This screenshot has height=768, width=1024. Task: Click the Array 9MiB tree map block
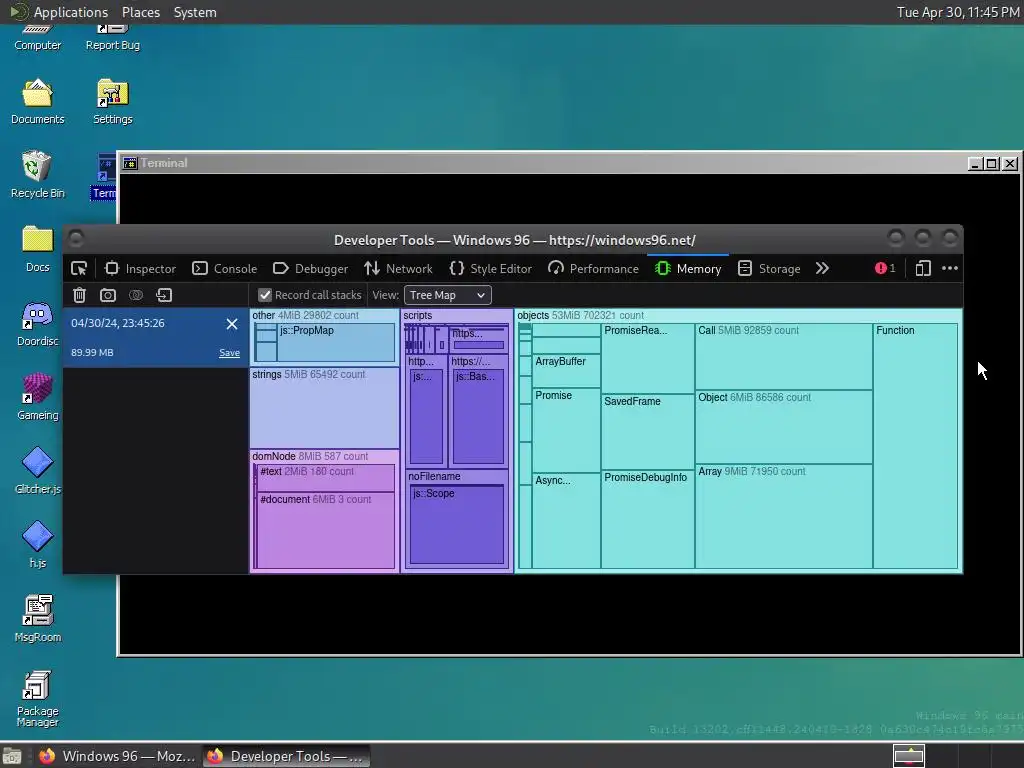click(784, 517)
